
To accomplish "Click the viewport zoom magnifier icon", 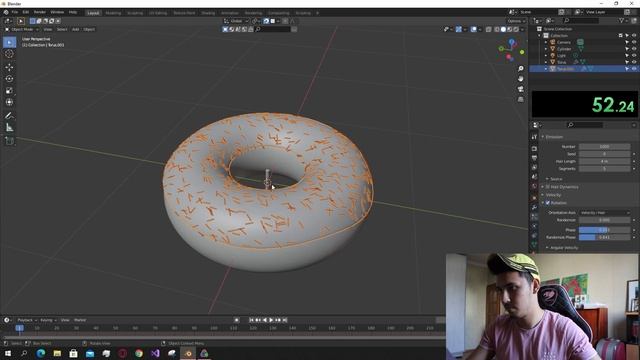I will coord(521,69).
